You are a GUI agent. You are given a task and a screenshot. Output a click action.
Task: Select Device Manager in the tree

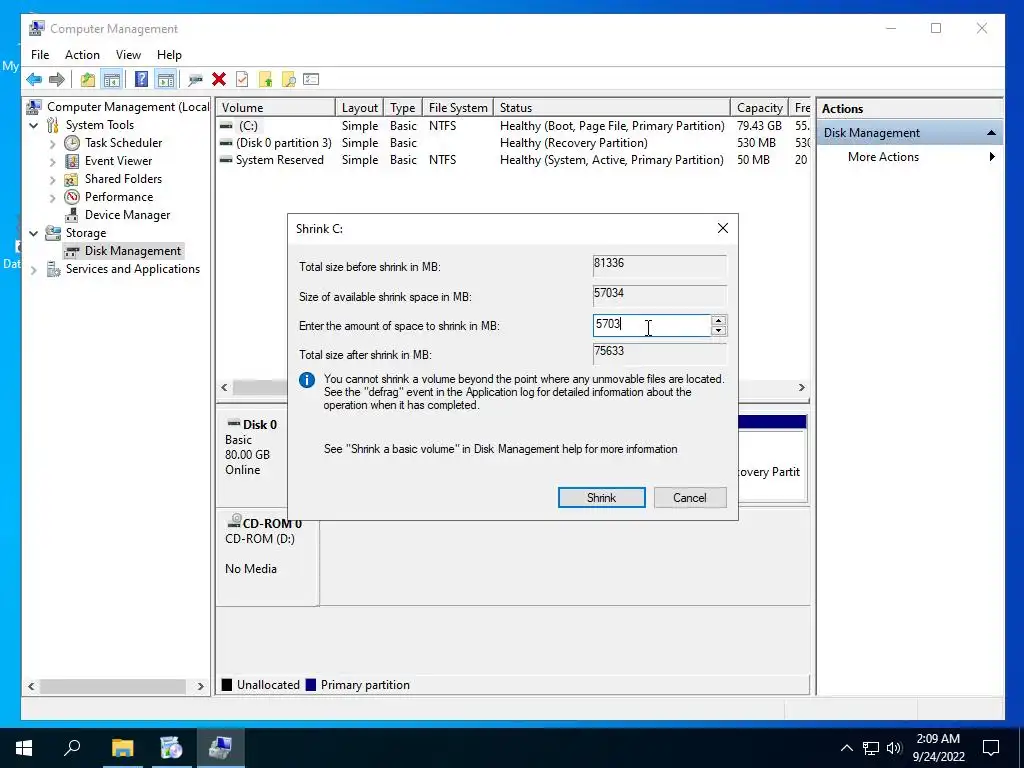(x=127, y=215)
